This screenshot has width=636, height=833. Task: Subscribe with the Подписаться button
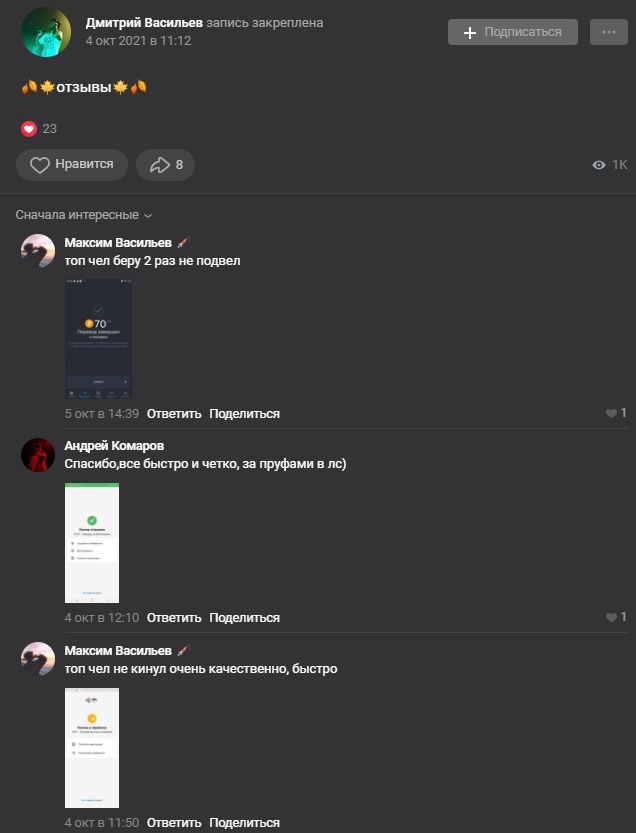pos(513,32)
